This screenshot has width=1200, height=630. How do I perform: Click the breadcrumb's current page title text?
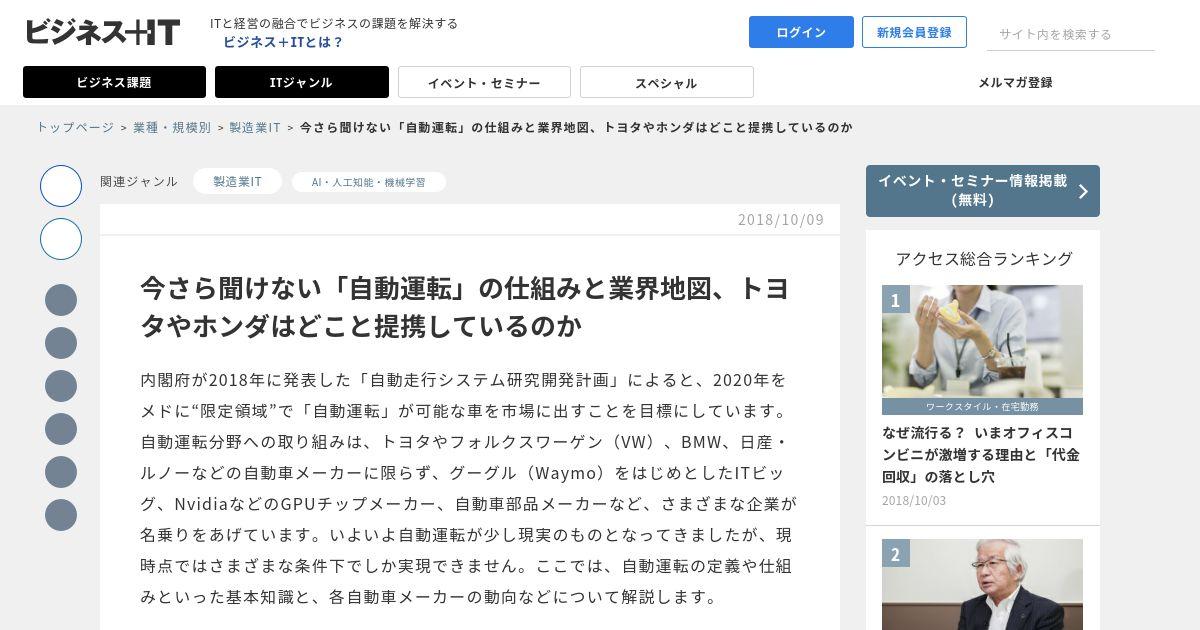576,127
